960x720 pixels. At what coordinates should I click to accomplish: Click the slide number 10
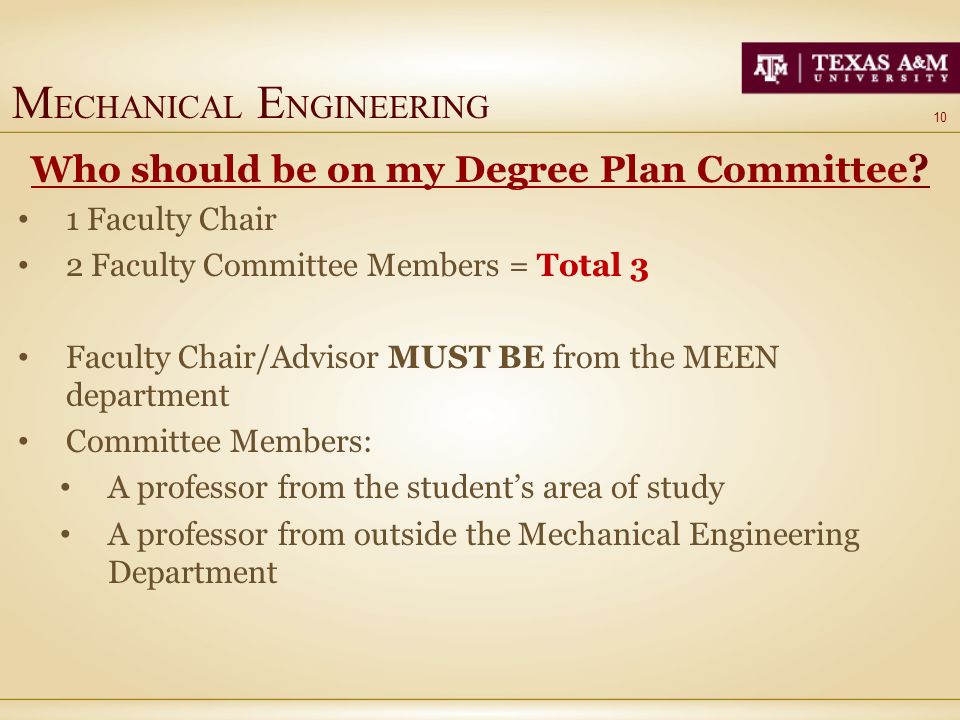coord(940,117)
